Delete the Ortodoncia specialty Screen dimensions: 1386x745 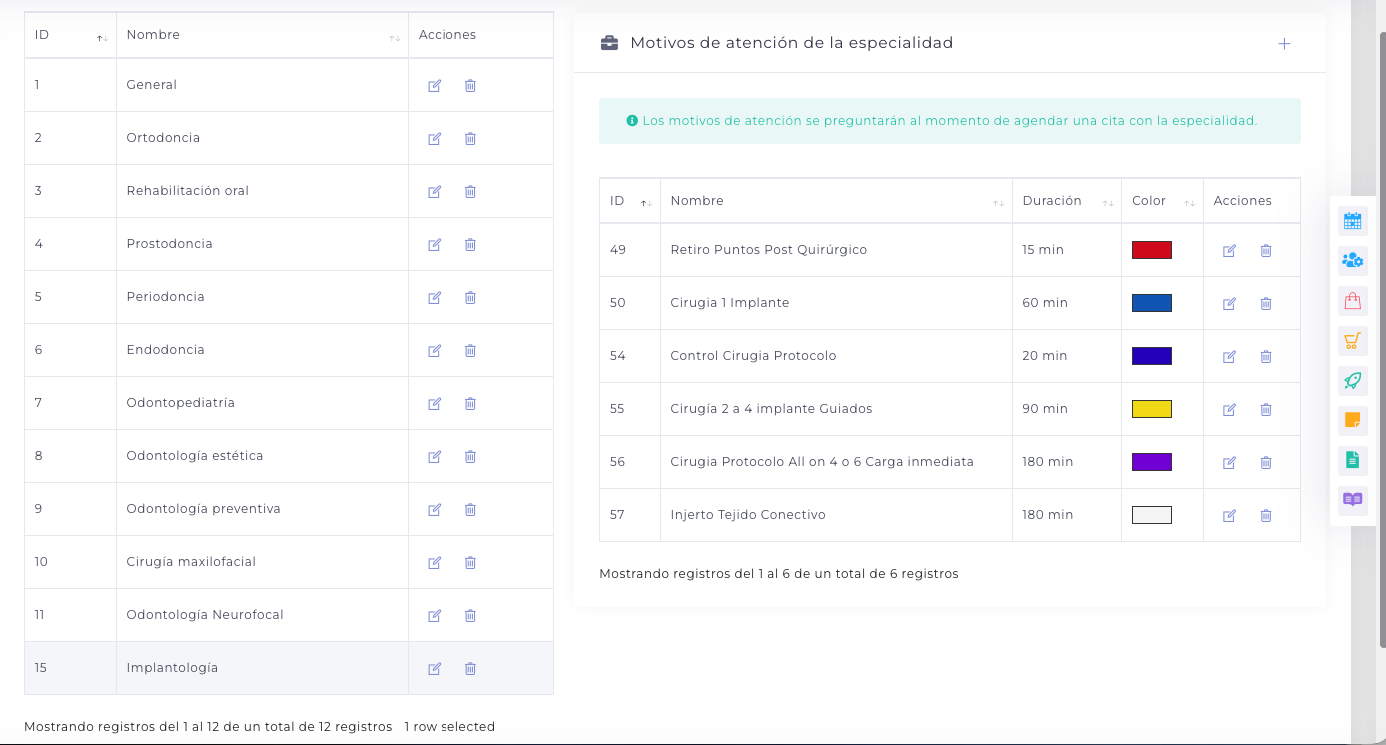pyautogui.click(x=470, y=139)
